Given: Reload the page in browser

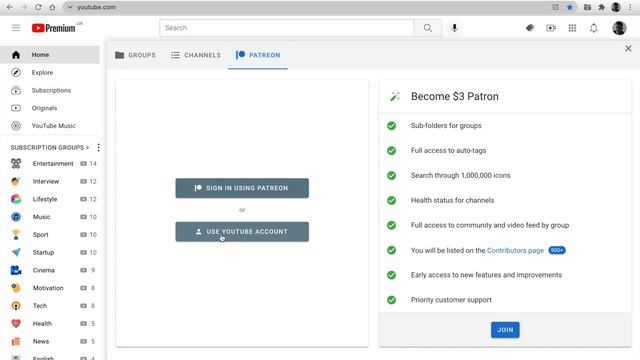Looking at the screenshot, I should tap(38, 7).
